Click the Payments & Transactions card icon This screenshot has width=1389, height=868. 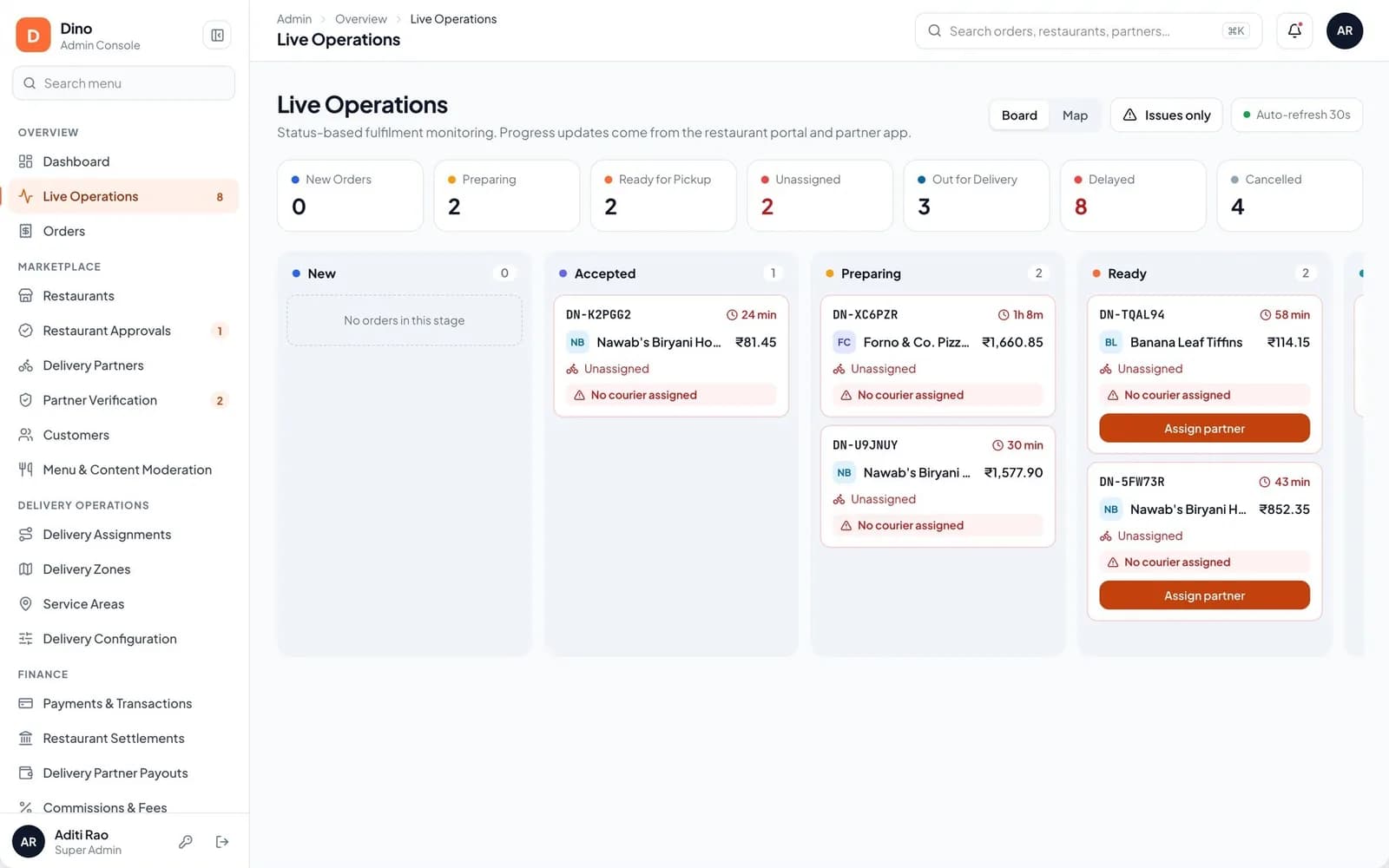tap(26, 704)
